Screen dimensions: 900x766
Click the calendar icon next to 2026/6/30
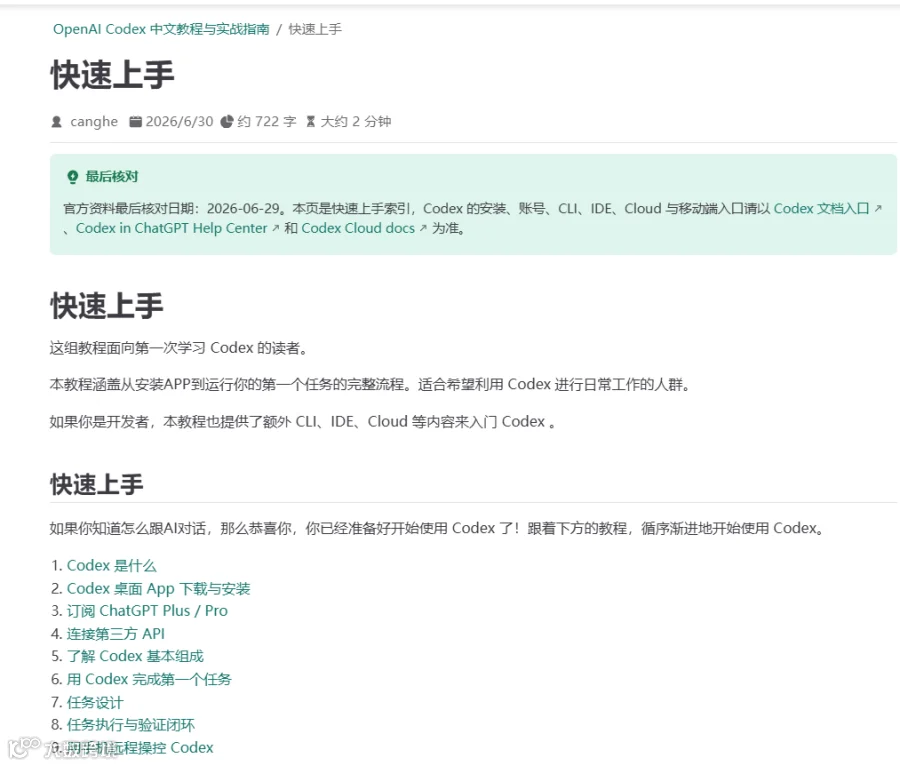click(x=135, y=122)
